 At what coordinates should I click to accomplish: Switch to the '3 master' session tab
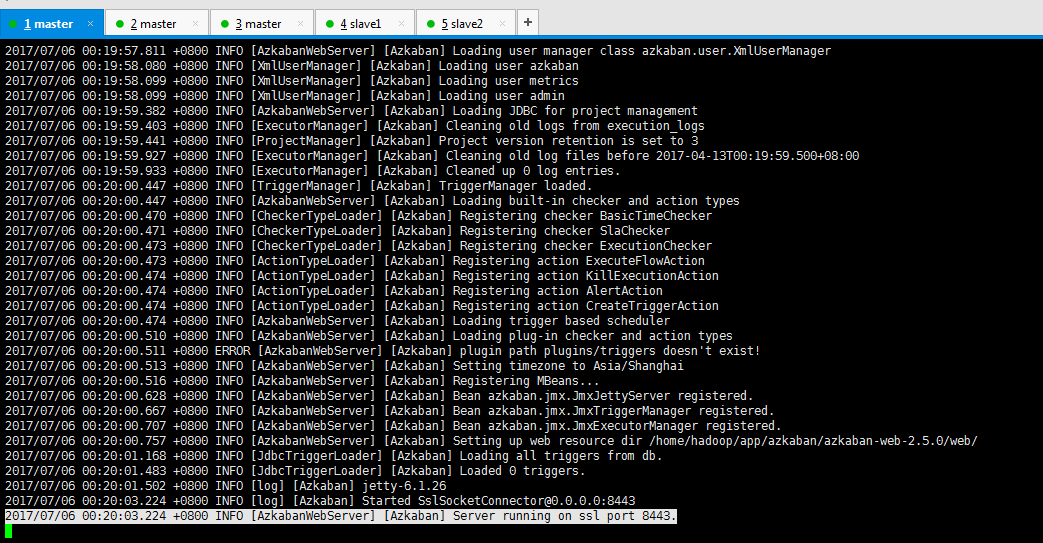[262, 23]
